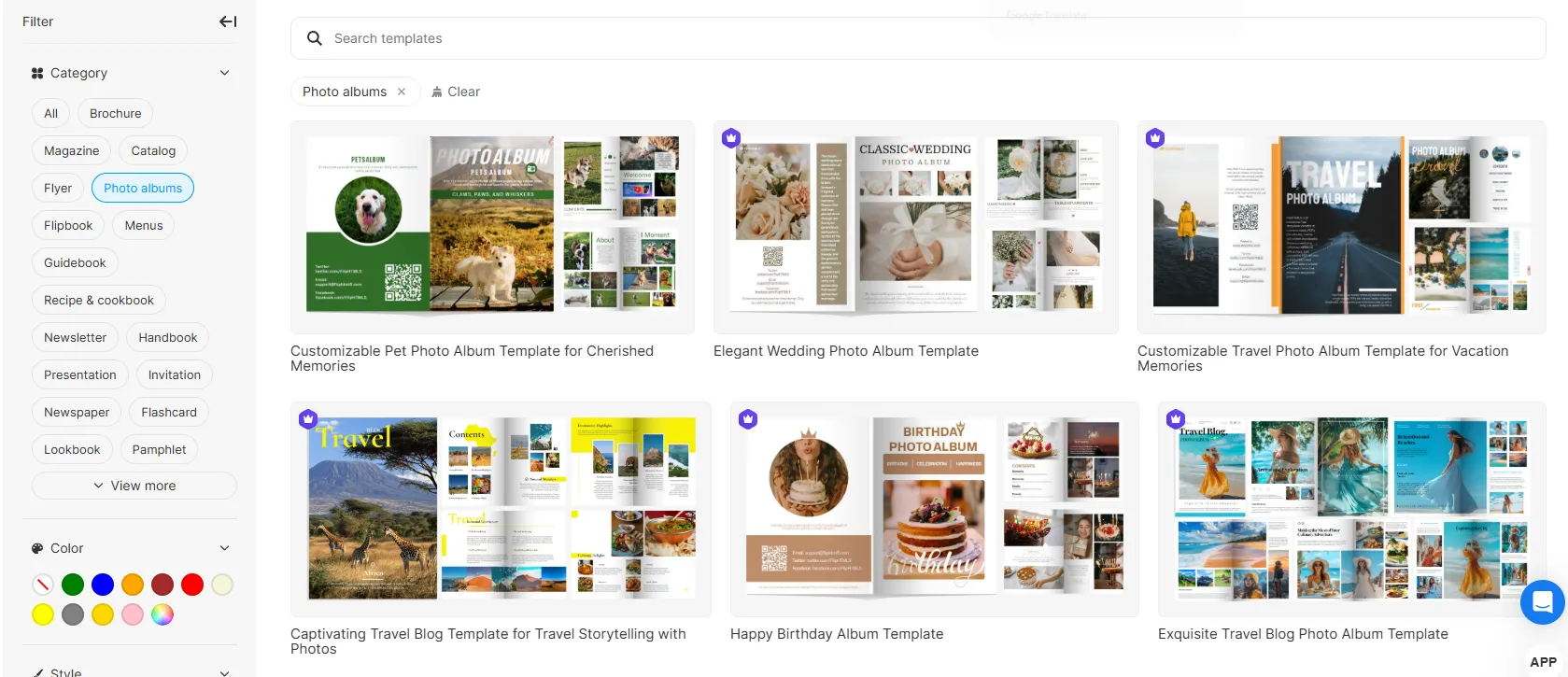Collapse the Filter panel with arrow icon

228,21
